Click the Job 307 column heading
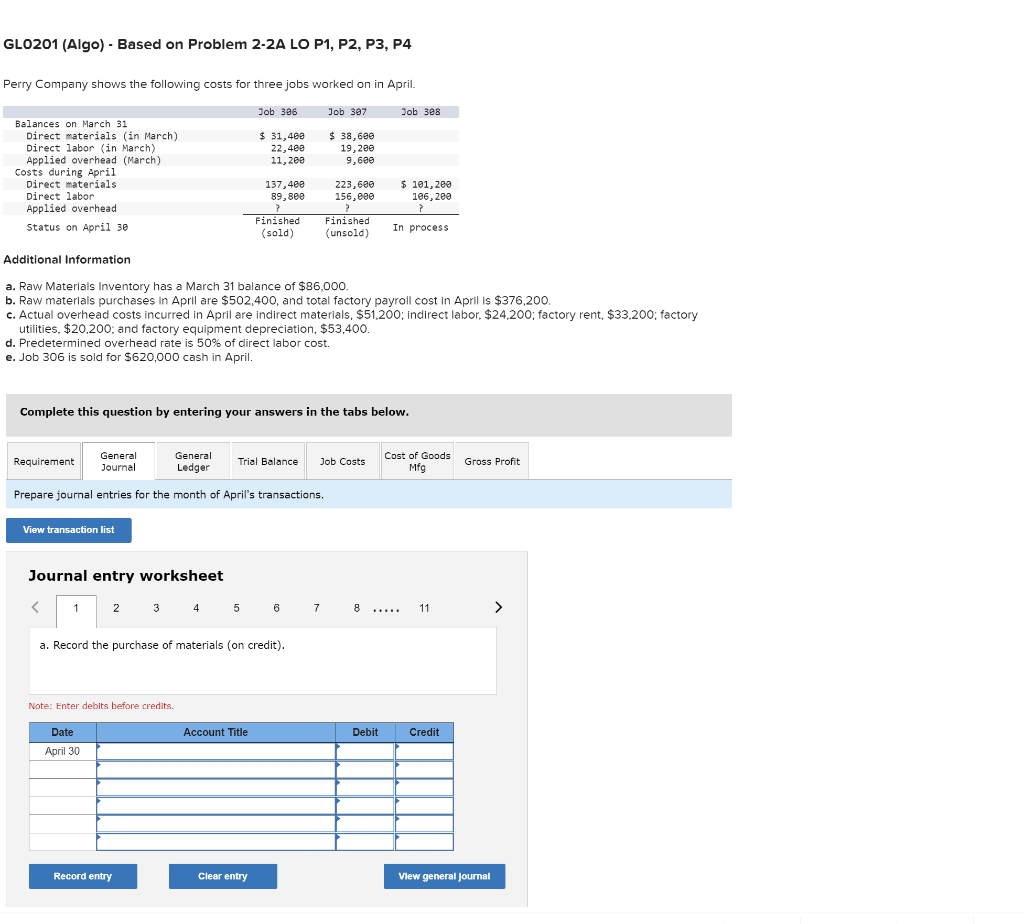 347,112
